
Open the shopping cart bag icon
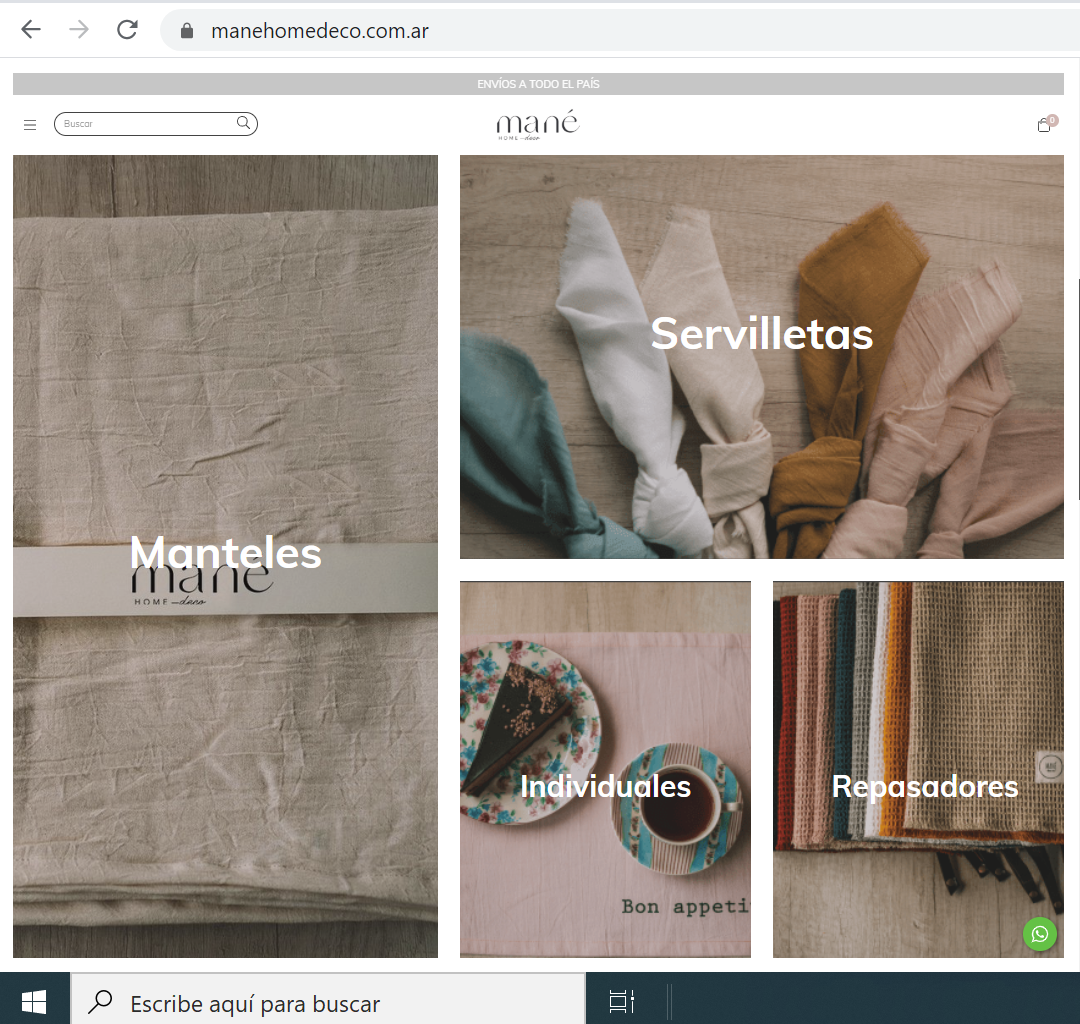point(1044,125)
